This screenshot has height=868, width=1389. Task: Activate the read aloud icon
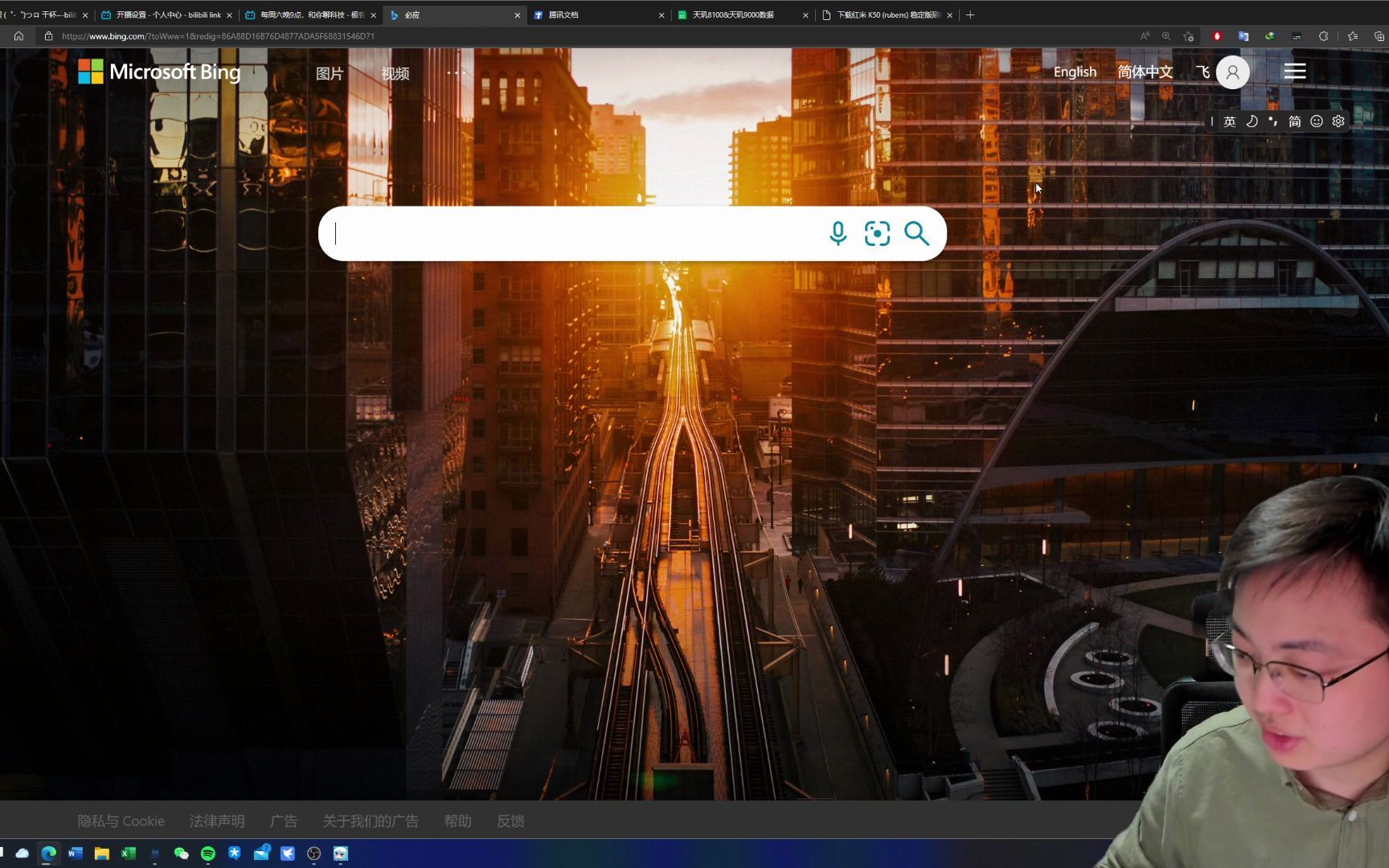(x=1145, y=36)
